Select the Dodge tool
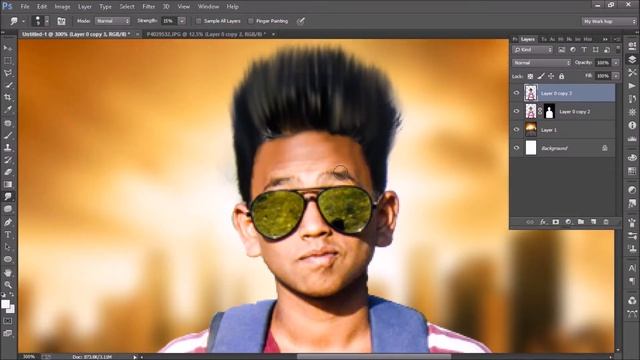Viewport: 640px width, 360px height. [x=8, y=209]
